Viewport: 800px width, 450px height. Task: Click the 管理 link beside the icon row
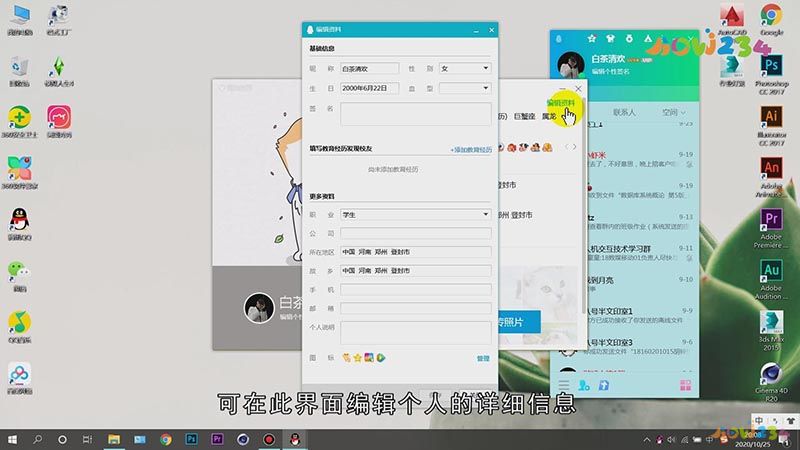pyautogui.click(x=483, y=358)
